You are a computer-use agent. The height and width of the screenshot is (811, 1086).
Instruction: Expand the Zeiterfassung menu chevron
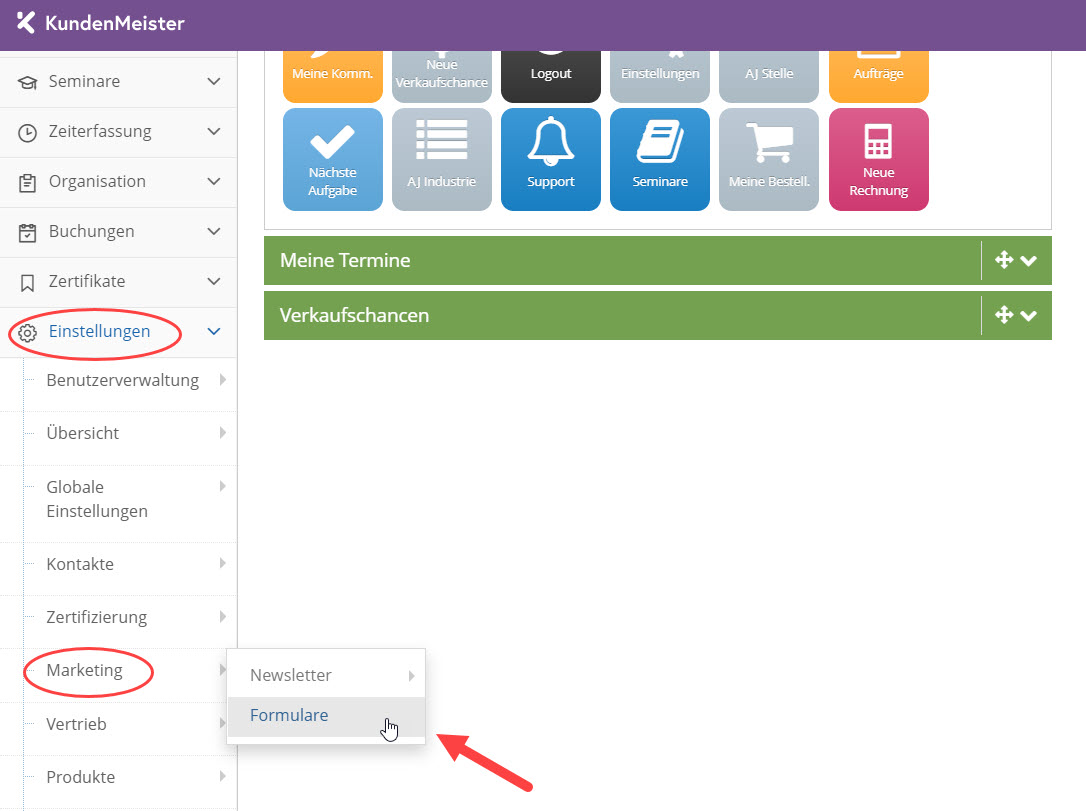tap(214, 131)
